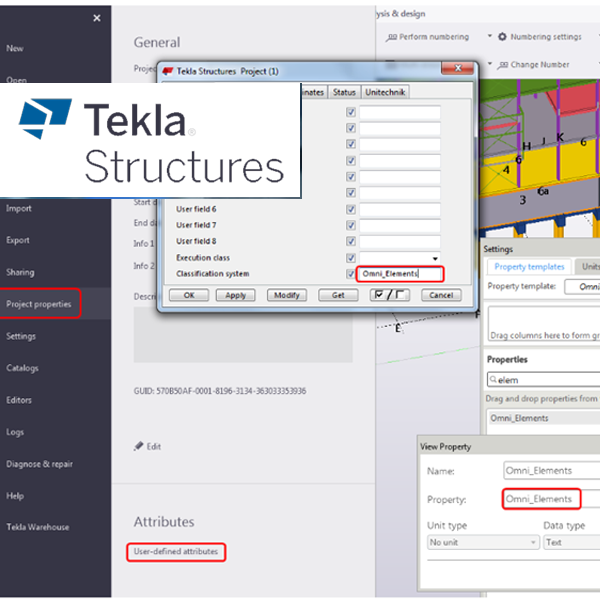Click the 3D model view
Viewport: 600px width, 600px height.
pyautogui.click(x=540, y=157)
